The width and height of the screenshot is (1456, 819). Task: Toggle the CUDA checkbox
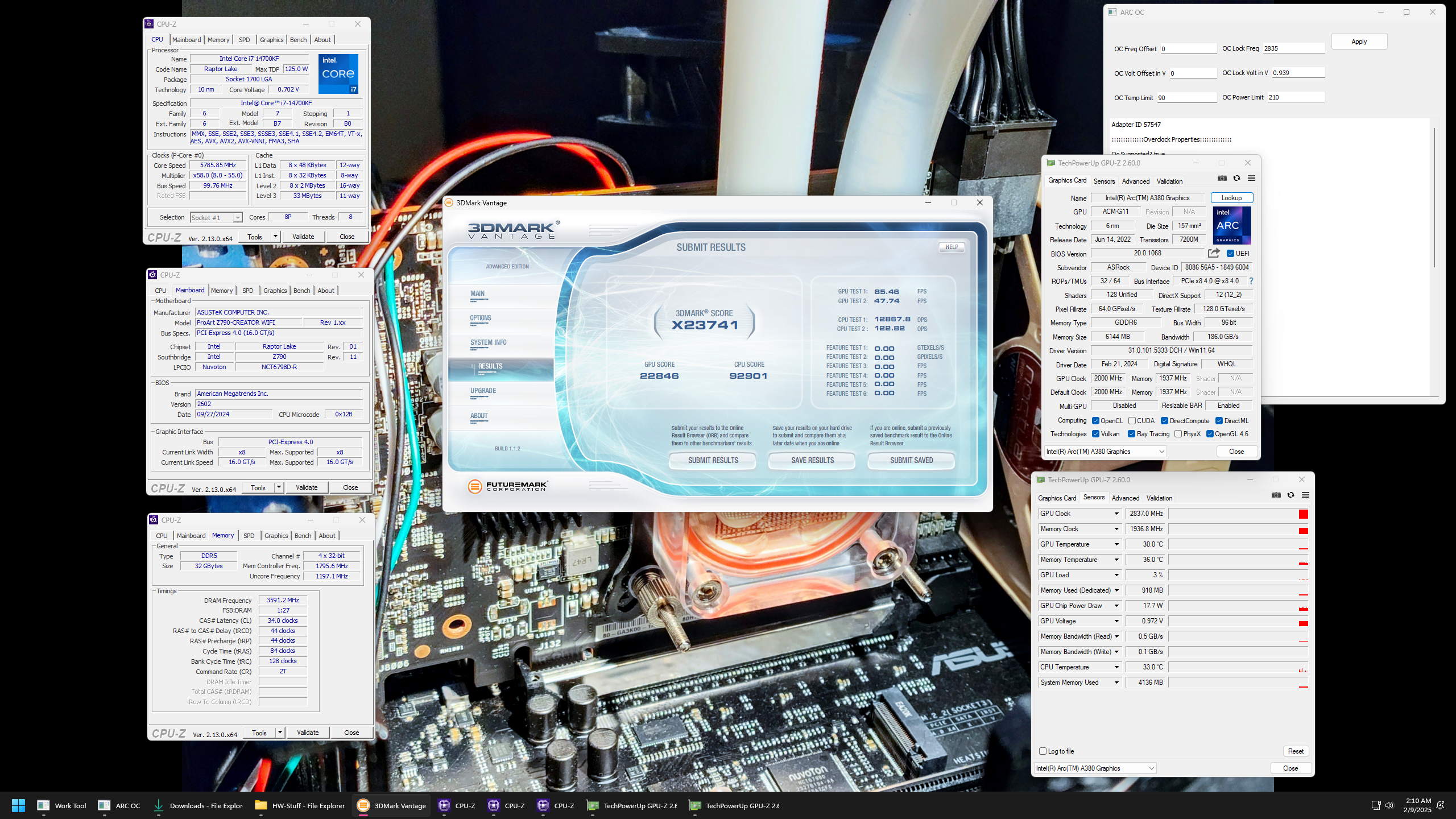1132,421
